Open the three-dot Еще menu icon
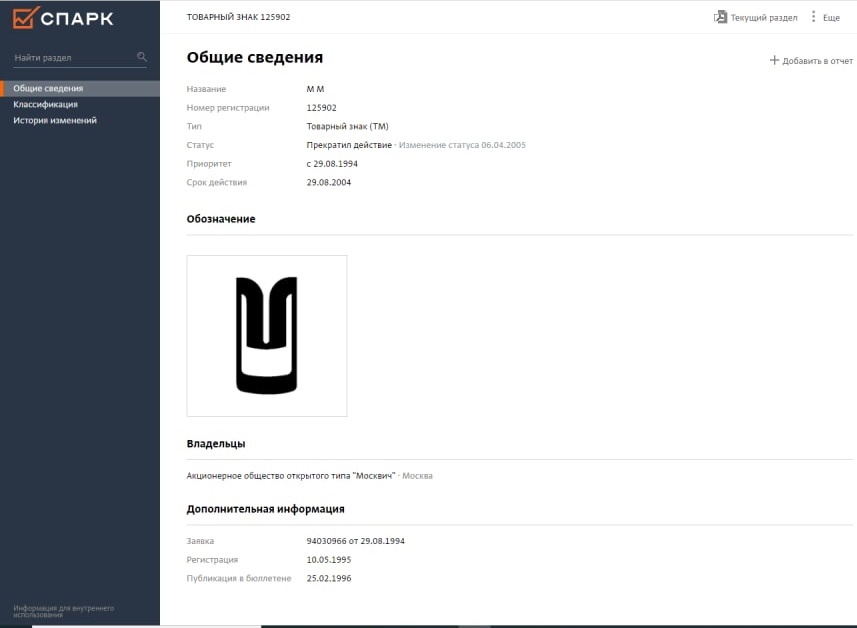Image resolution: width=857 pixels, height=628 pixels. pyautogui.click(x=813, y=17)
